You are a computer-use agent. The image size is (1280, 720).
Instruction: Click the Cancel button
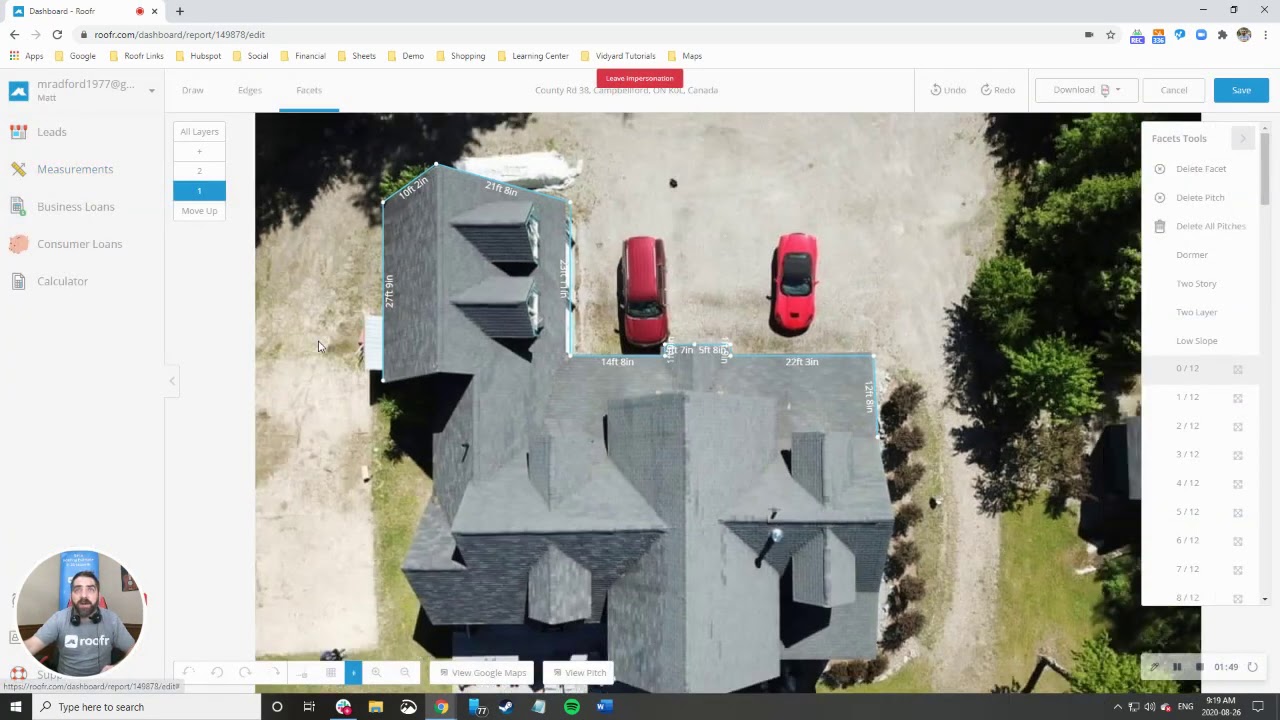(x=1174, y=90)
